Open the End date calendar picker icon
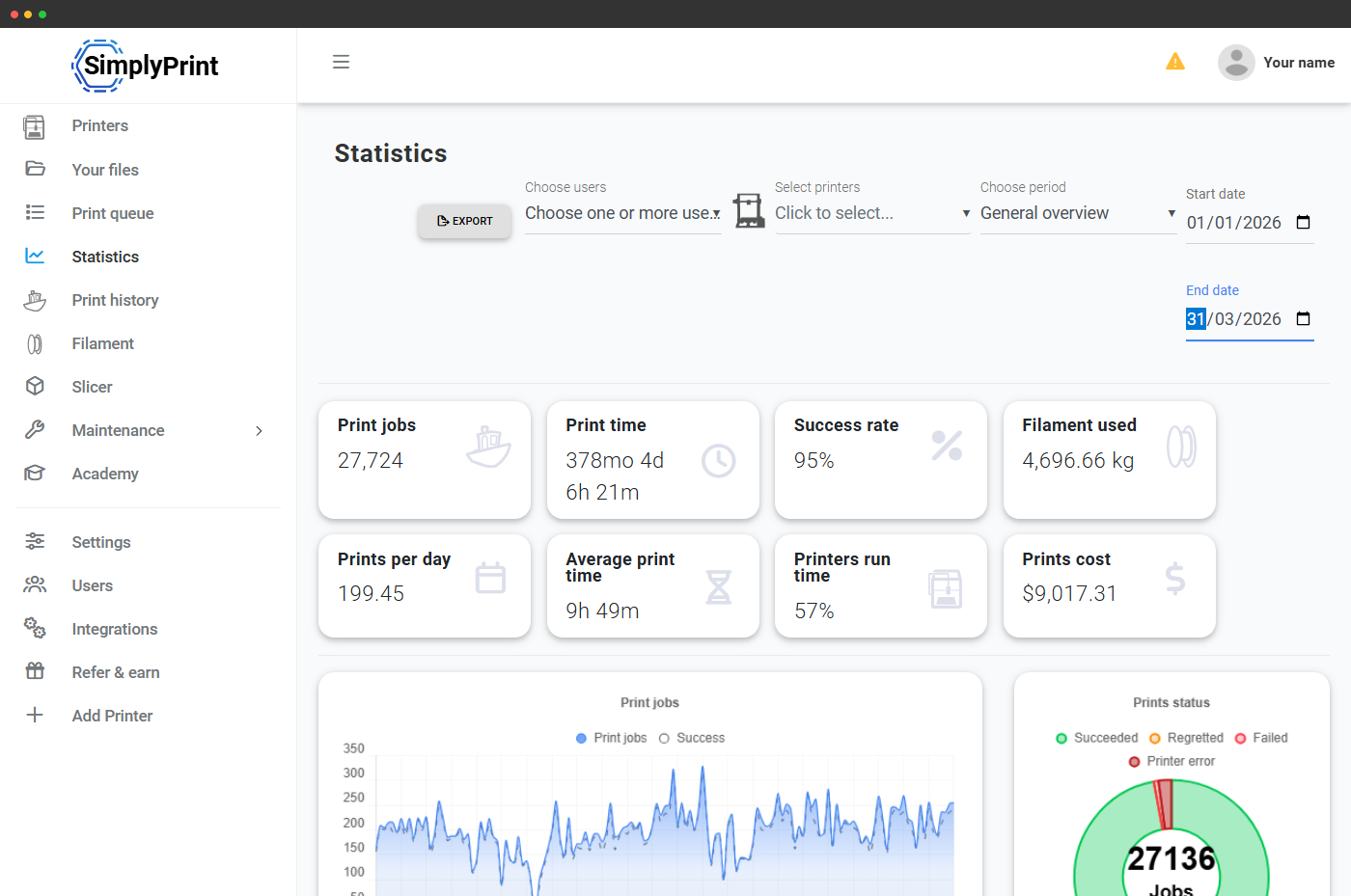The width and height of the screenshot is (1351, 896). point(1303,319)
